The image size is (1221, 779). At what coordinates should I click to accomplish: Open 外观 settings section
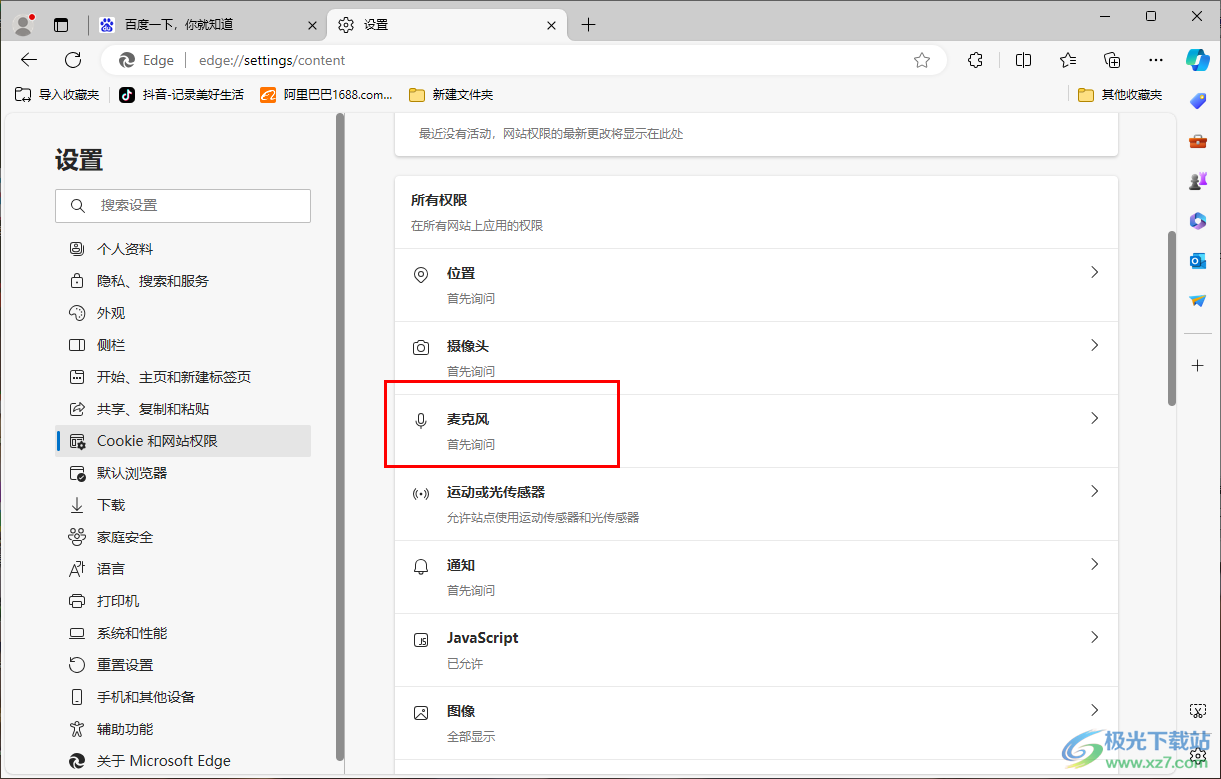tap(183, 313)
